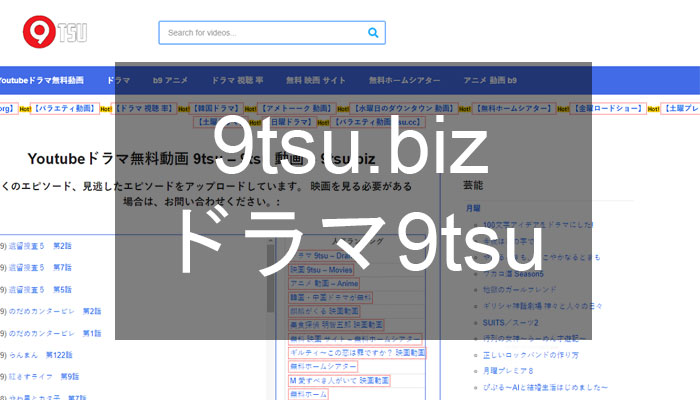This screenshot has height=400, width=700.
Task: Click the magnifier search icon
Action: tap(373, 33)
